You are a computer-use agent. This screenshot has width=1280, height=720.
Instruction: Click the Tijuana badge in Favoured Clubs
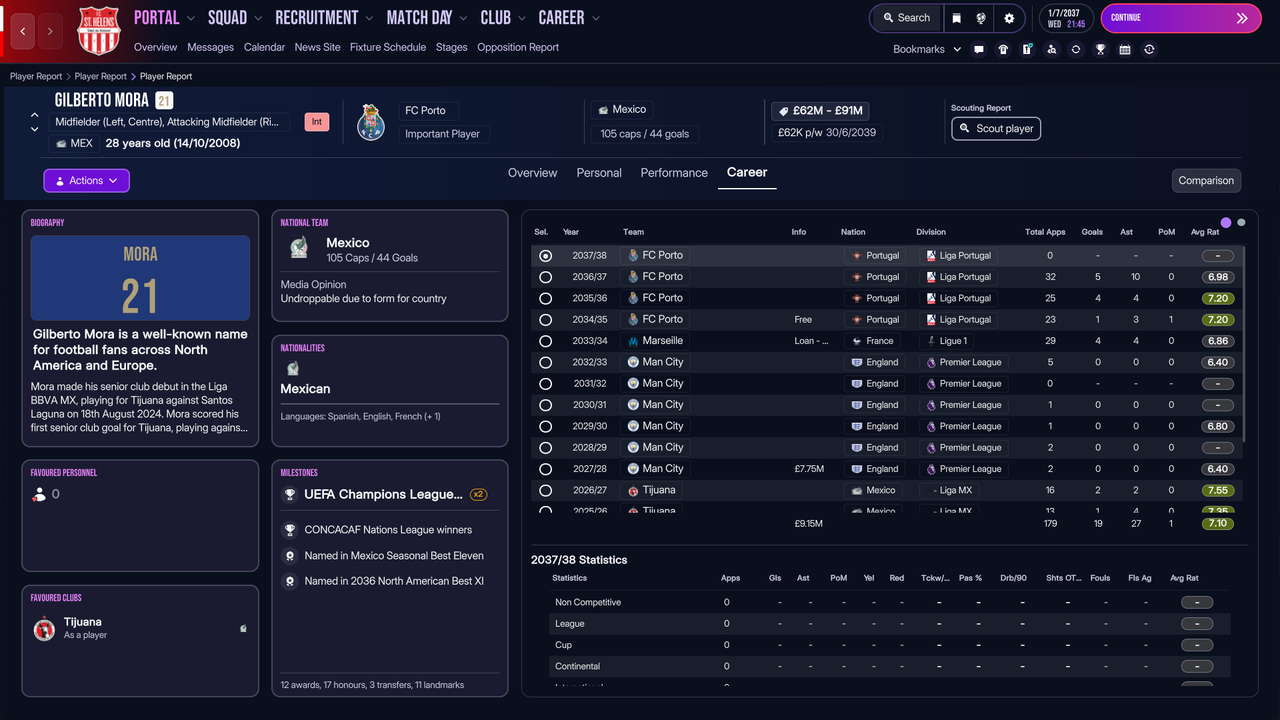[x=44, y=628]
